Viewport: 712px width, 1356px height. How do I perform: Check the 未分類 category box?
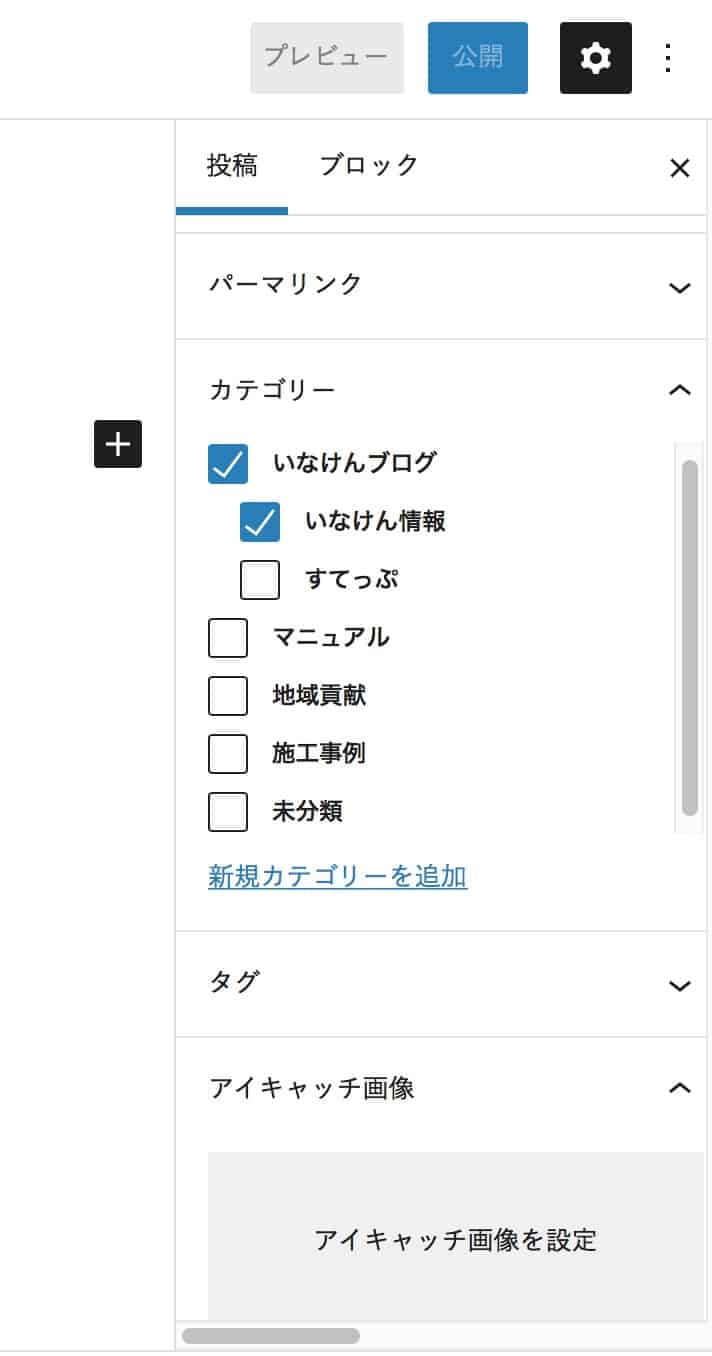point(228,812)
